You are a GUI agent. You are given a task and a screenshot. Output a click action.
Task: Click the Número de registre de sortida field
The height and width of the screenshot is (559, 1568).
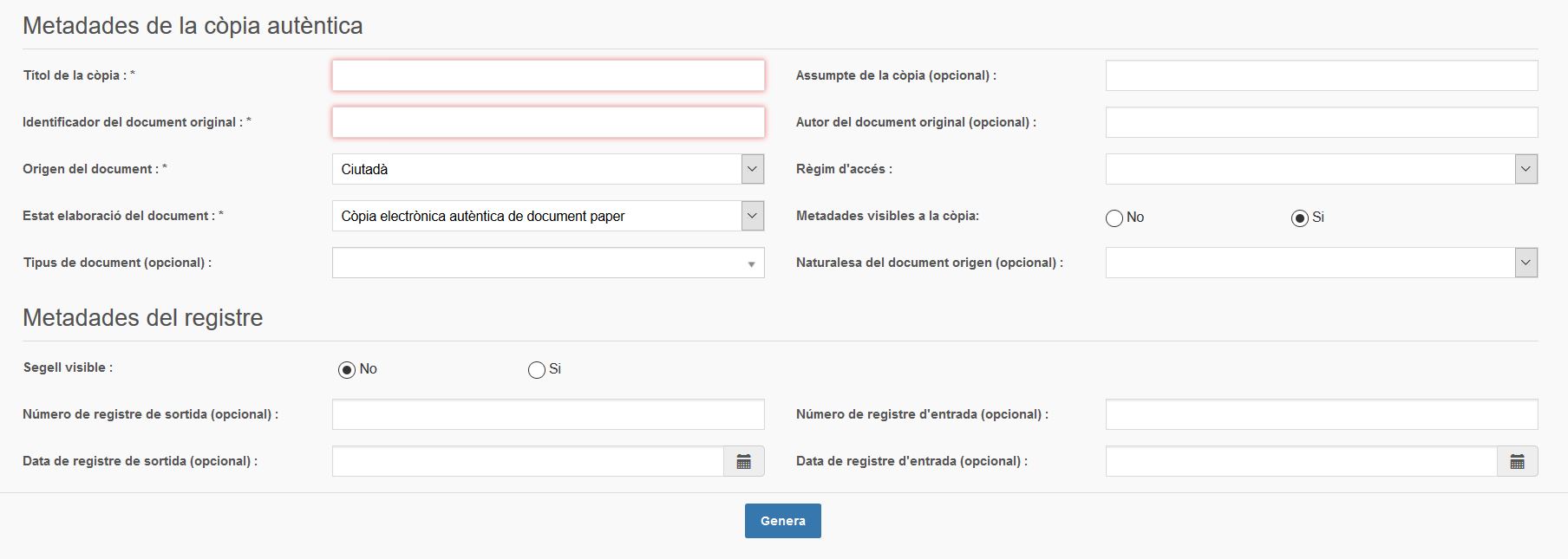[x=548, y=414]
